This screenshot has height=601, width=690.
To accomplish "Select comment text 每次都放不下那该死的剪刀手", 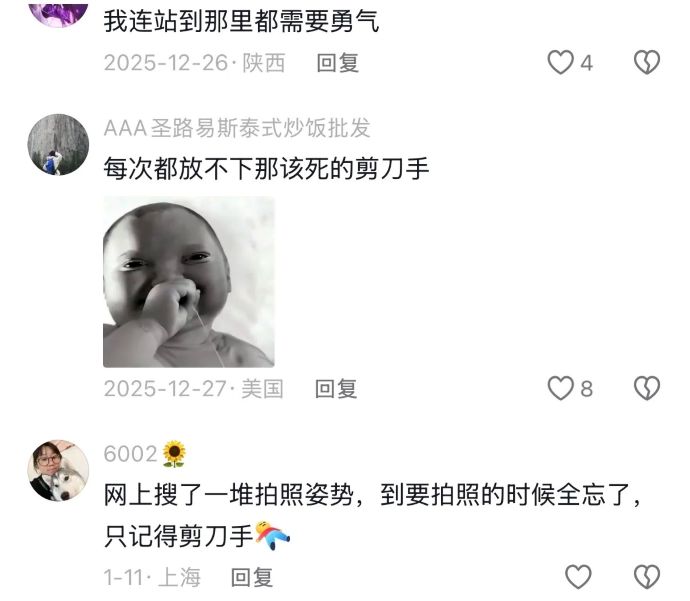I will (x=266, y=169).
